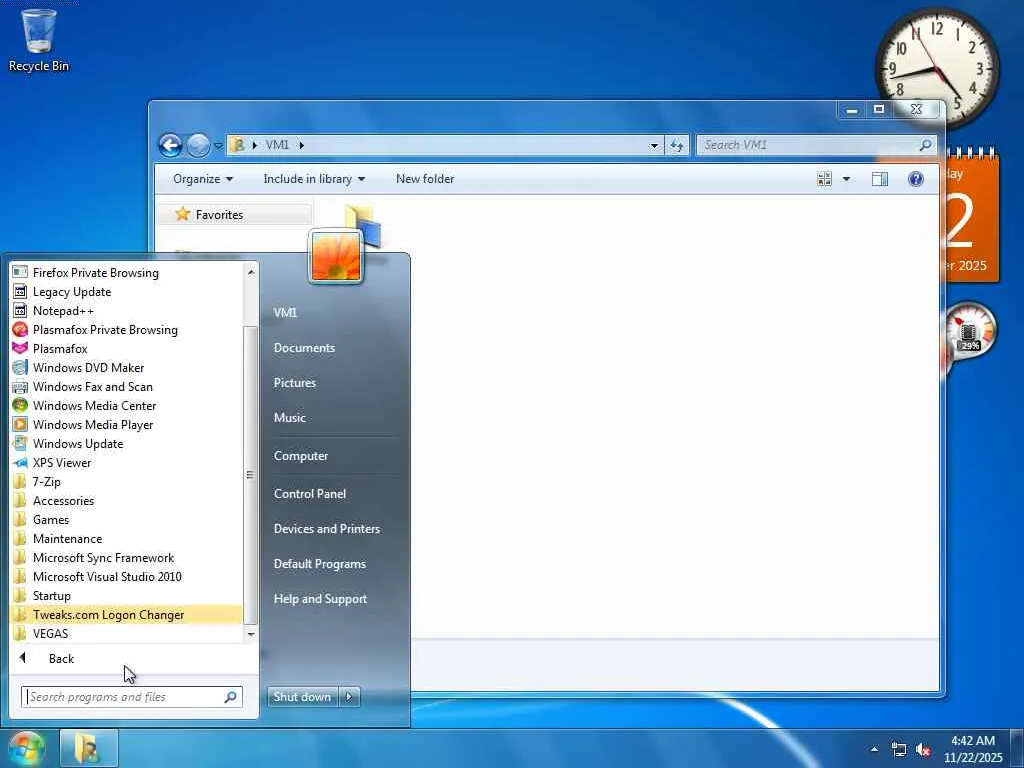
Task: Open Firefox Private Browsing from Start menu
Action: pyautogui.click(x=126, y=273)
